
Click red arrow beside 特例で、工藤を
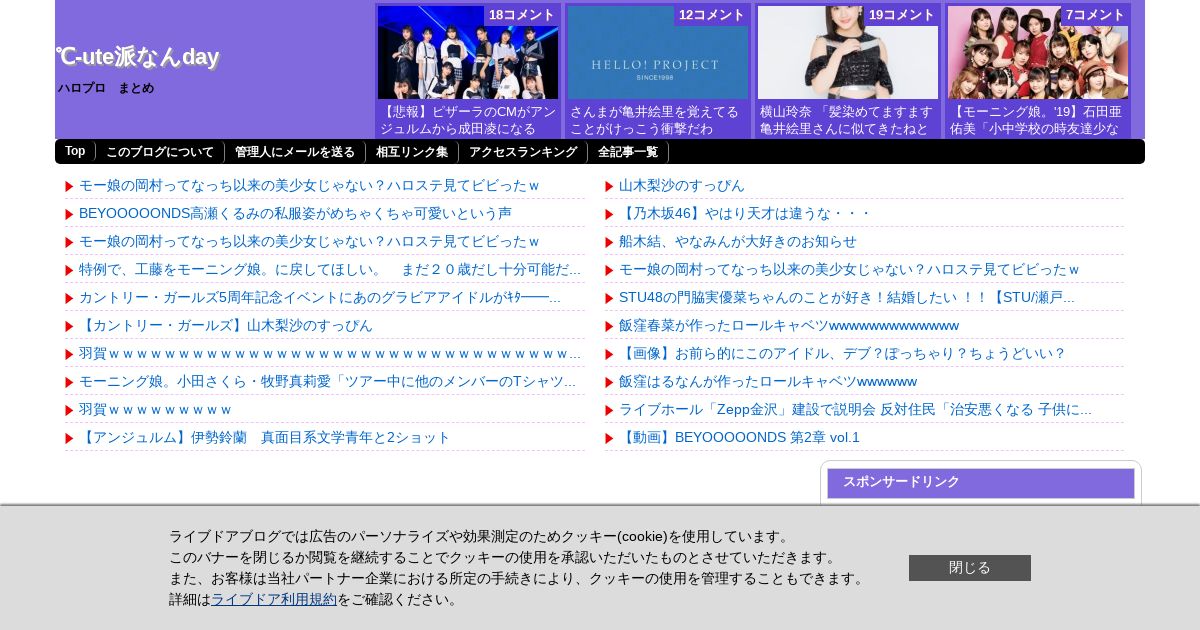[x=70, y=270]
